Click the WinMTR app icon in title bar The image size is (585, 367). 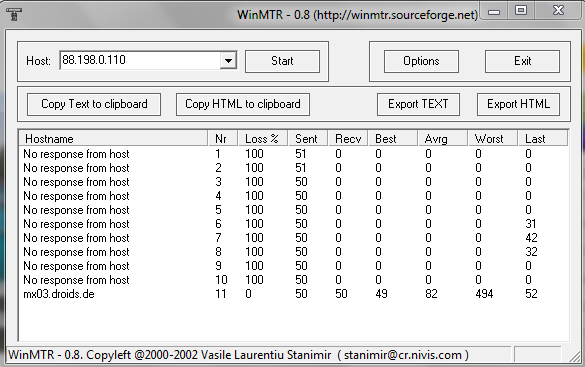pos(14,14)
